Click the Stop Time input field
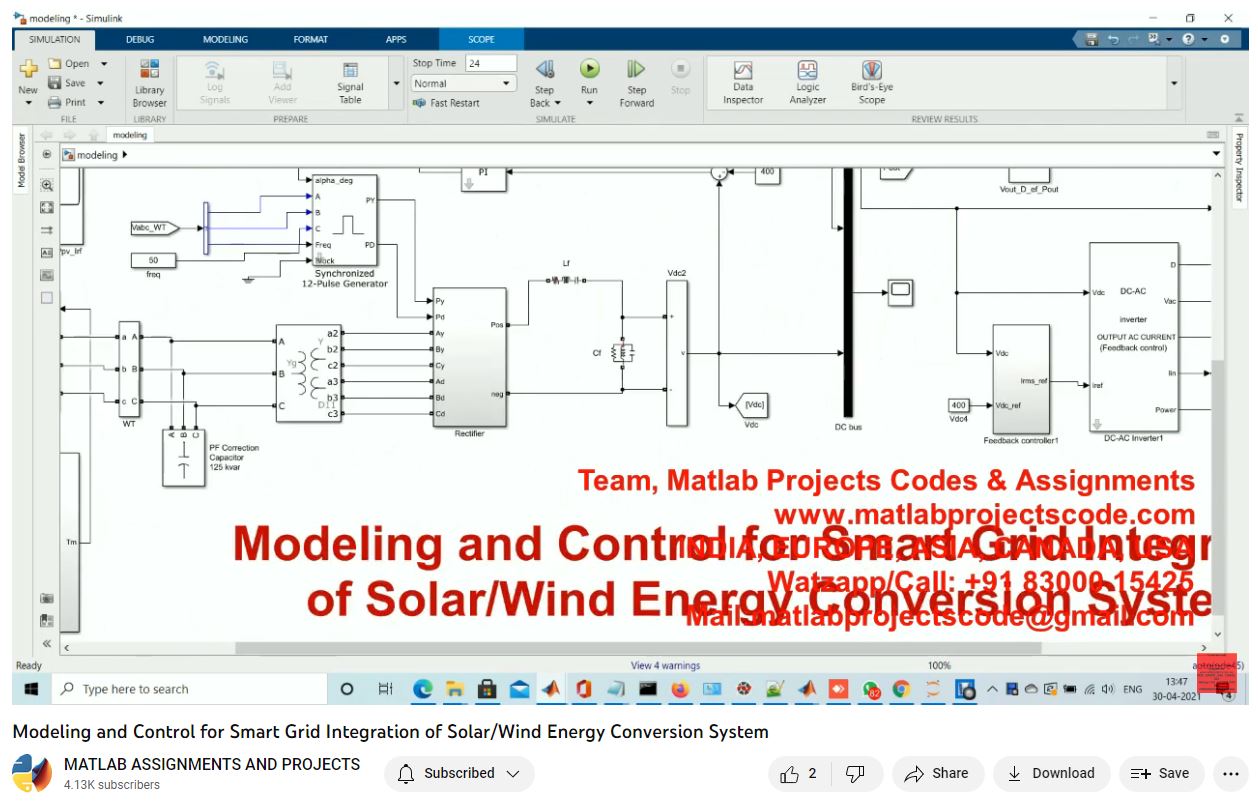 tap(491, 63)
